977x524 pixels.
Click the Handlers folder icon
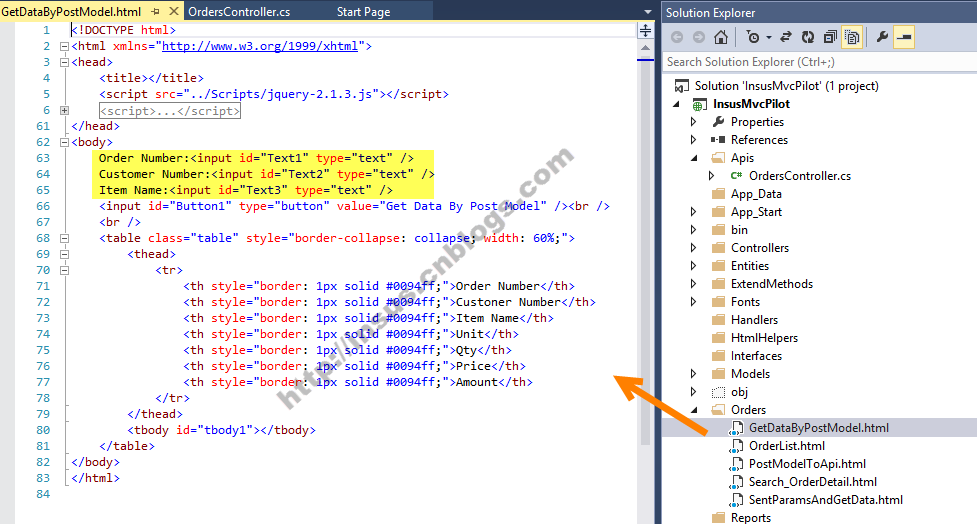coord(718,320)
